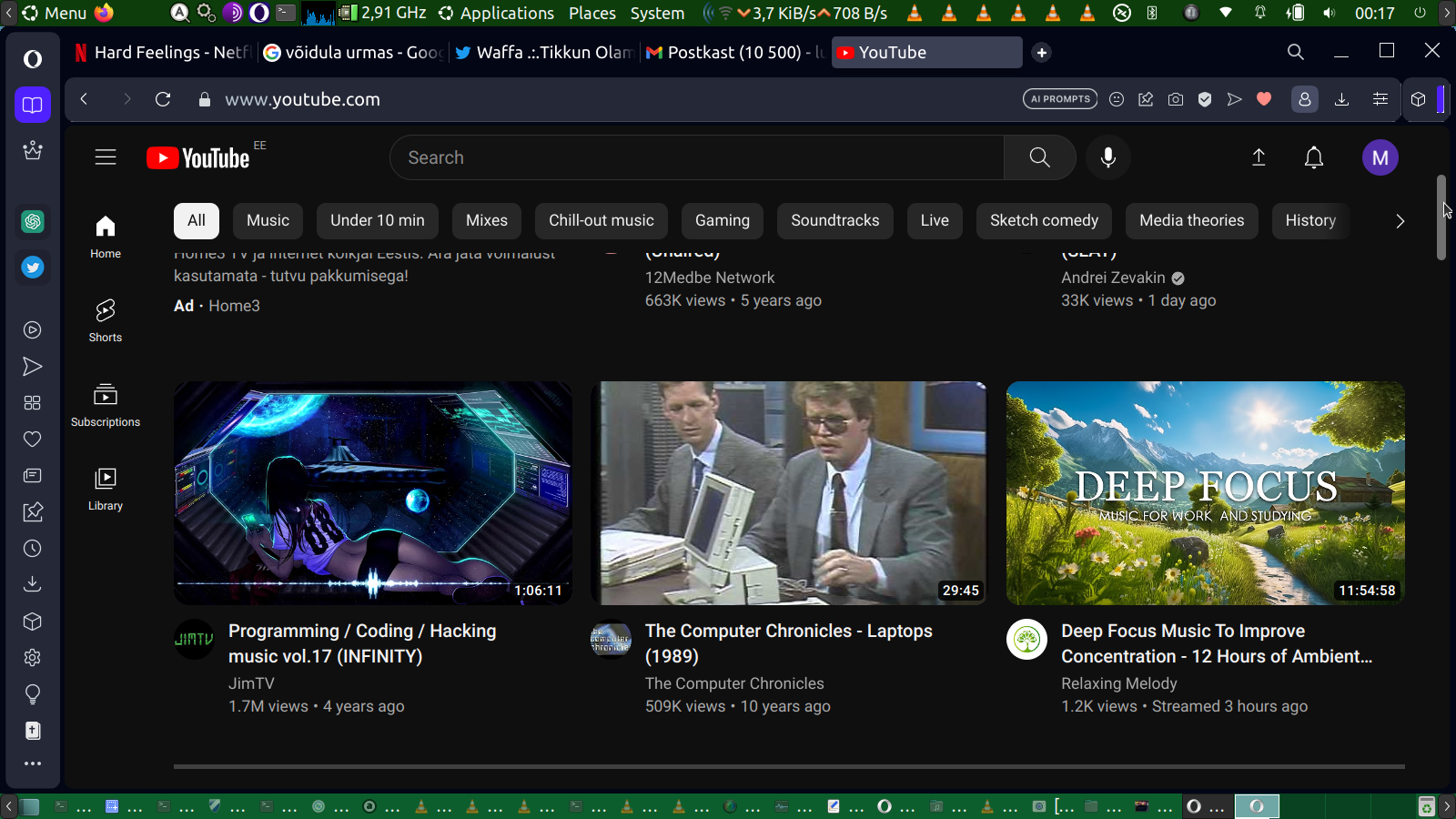The height and width of the screenshot is (819, 1456).
Task: Toggle the Opera ad blocker shield icon
Action: click(x=1205, y=99)
